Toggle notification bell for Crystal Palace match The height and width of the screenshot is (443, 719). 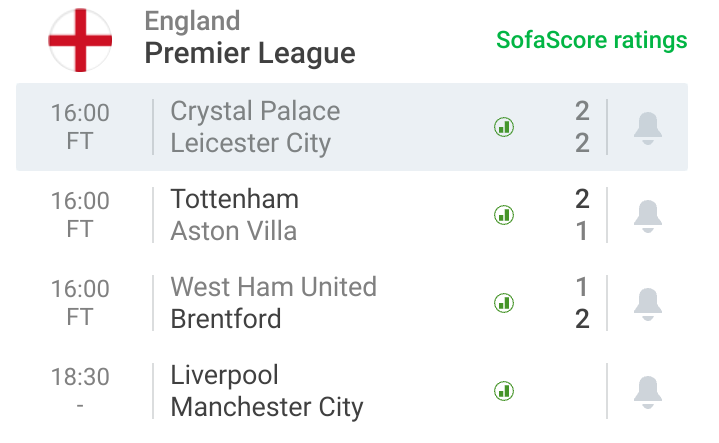[647, 128]
